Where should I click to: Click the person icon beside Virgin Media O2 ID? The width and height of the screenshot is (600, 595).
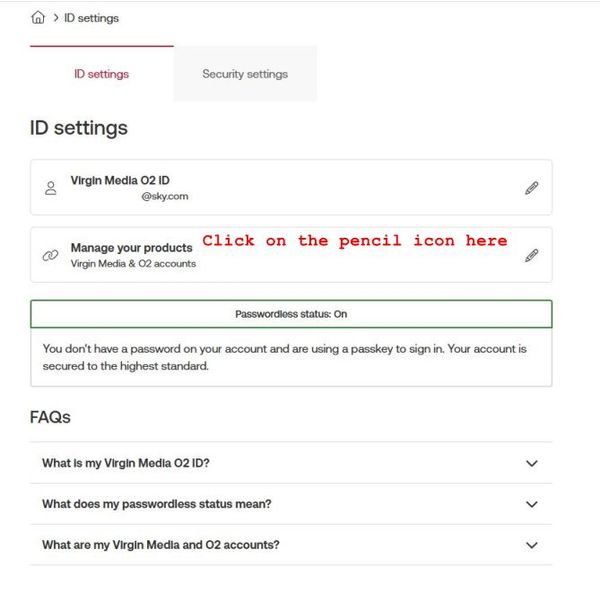click(51, 188)
